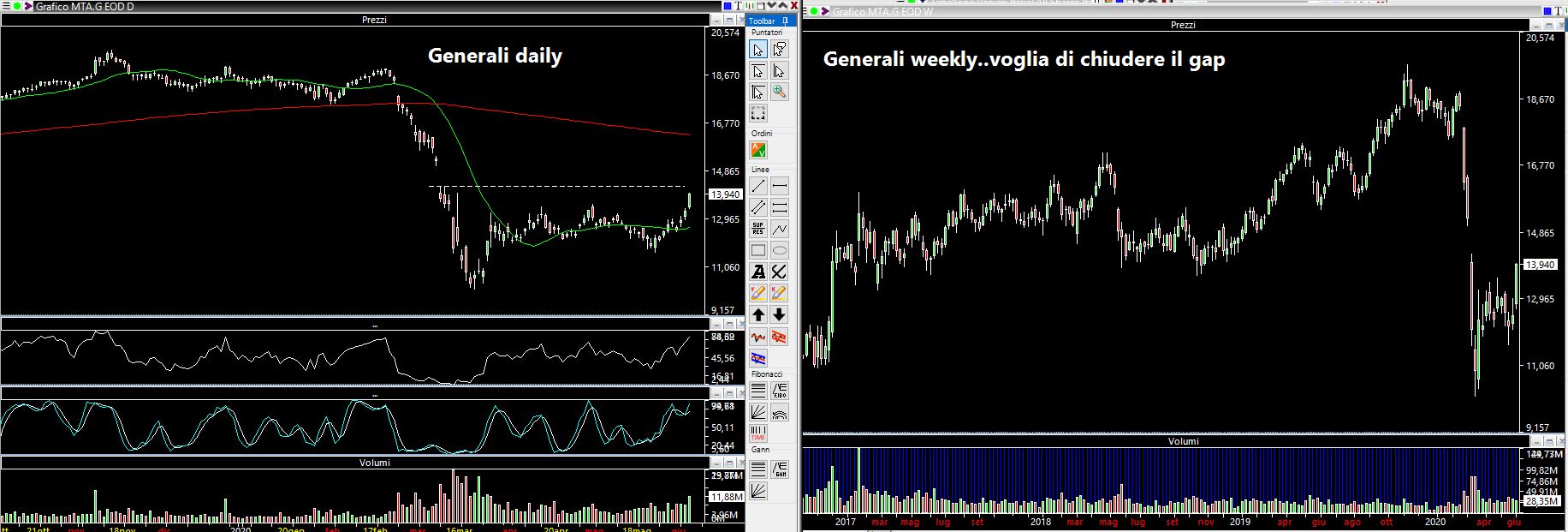Click the green dot on daily chart title
Image resolution: width=1568 pixels, height=532 pixels.
click(x=17, y=6)
